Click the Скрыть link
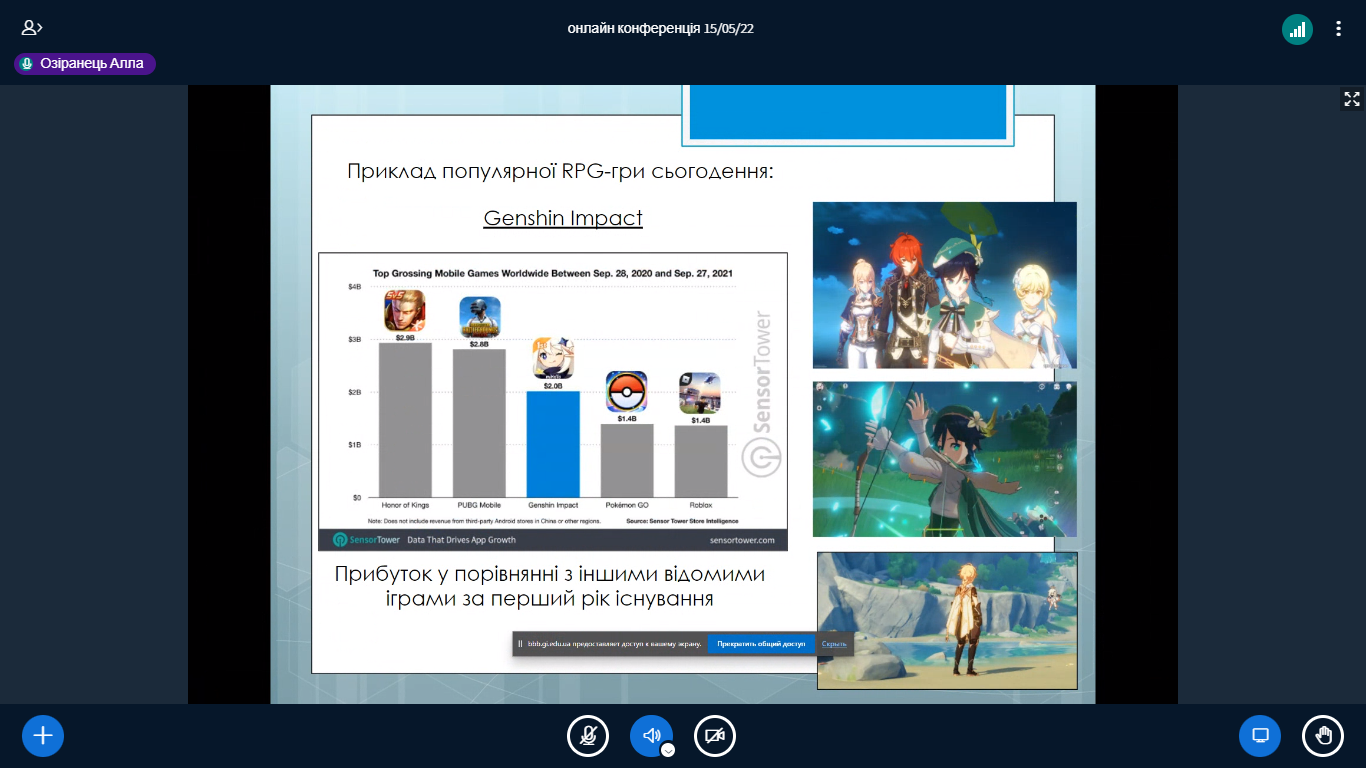 [834, 644]
